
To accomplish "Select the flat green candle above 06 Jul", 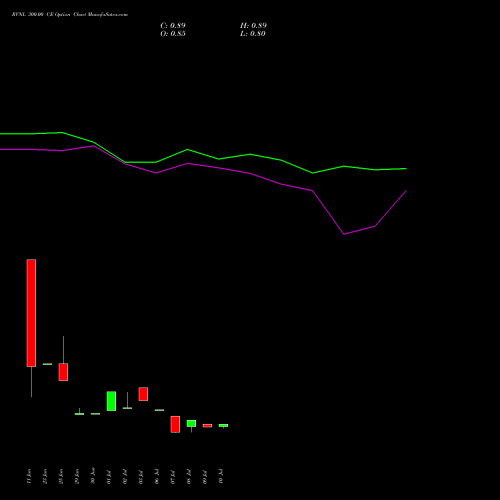I will (x=159, y=410).
